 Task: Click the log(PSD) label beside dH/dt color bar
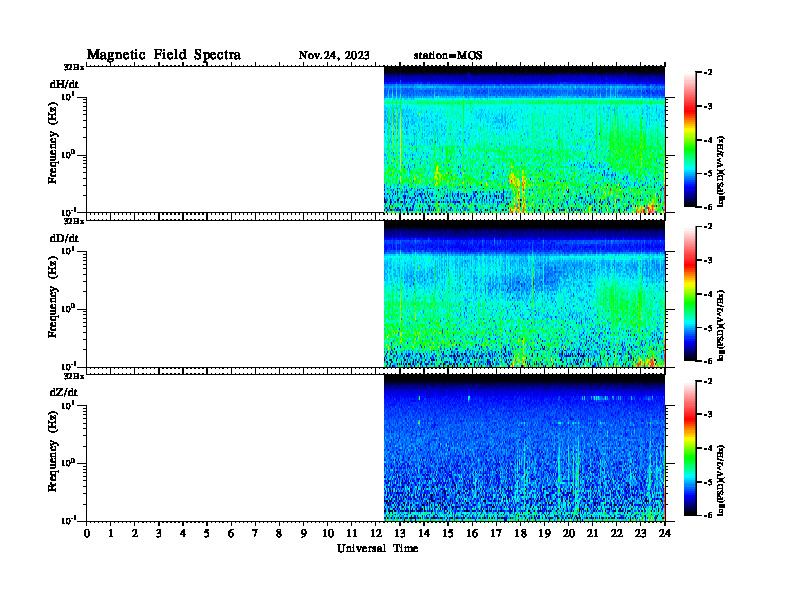click(x=722, y=171)
